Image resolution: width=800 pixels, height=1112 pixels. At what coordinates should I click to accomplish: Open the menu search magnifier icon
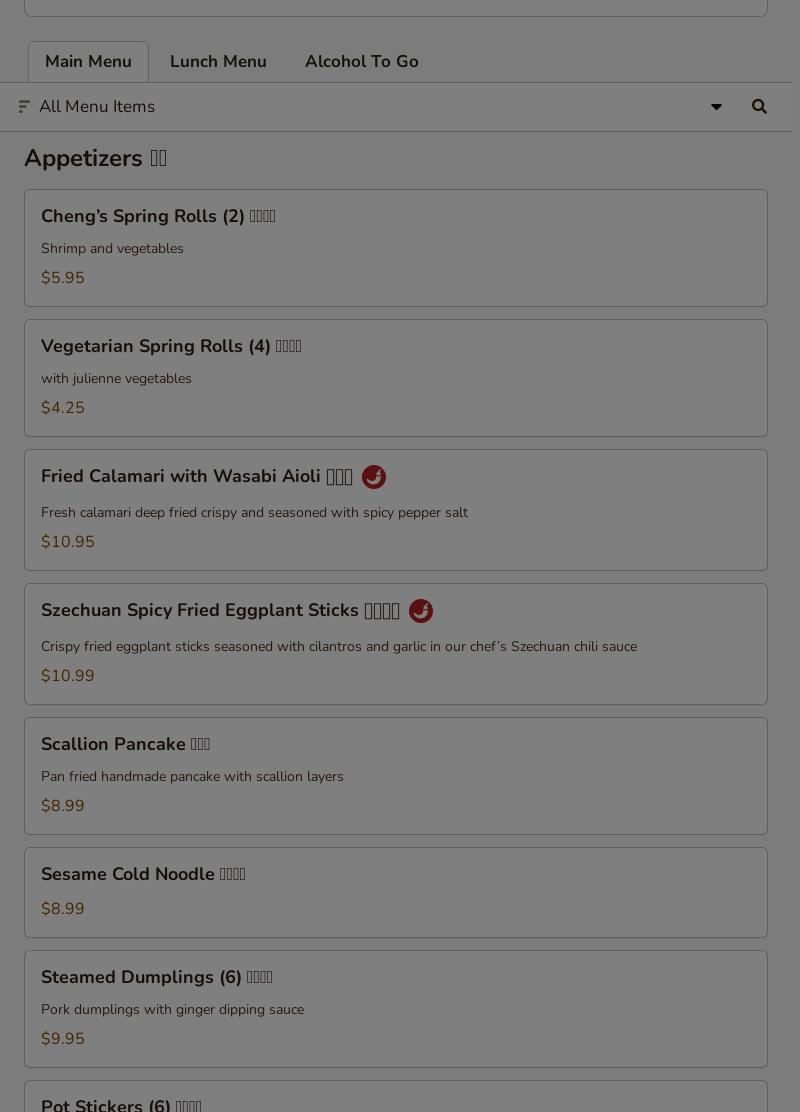(759, 106)
